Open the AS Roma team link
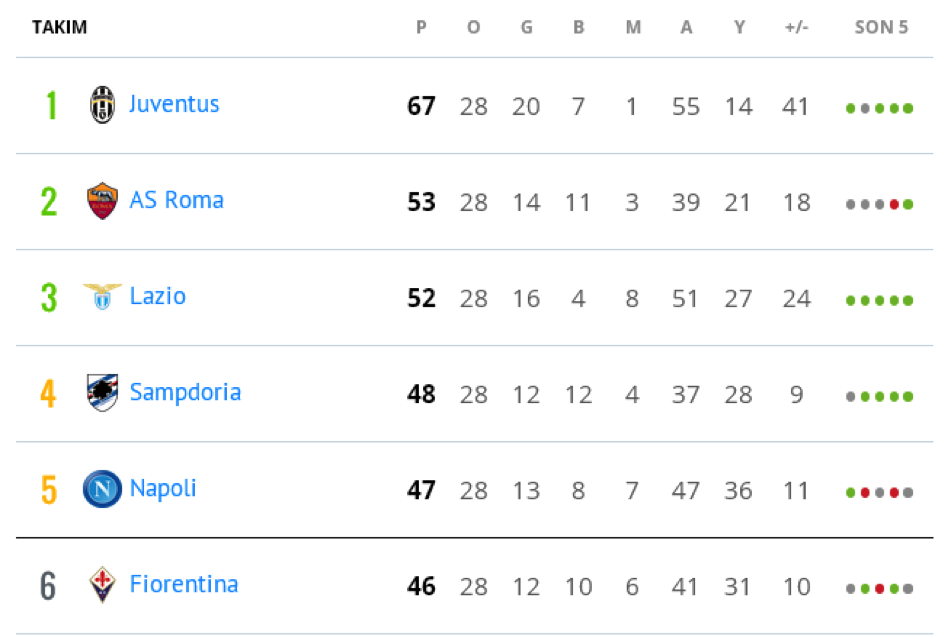Screen dimensions: 944x638 pyautogui.click(x=177, y=200)
